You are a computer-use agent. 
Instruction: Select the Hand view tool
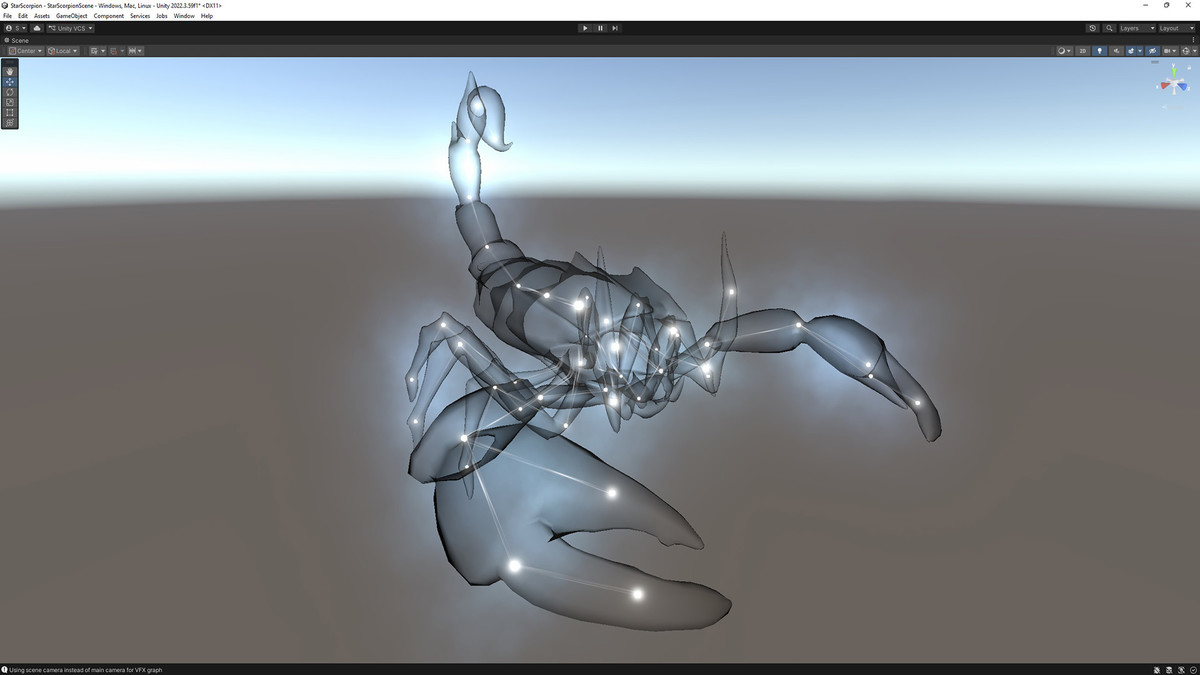[10, 71]
